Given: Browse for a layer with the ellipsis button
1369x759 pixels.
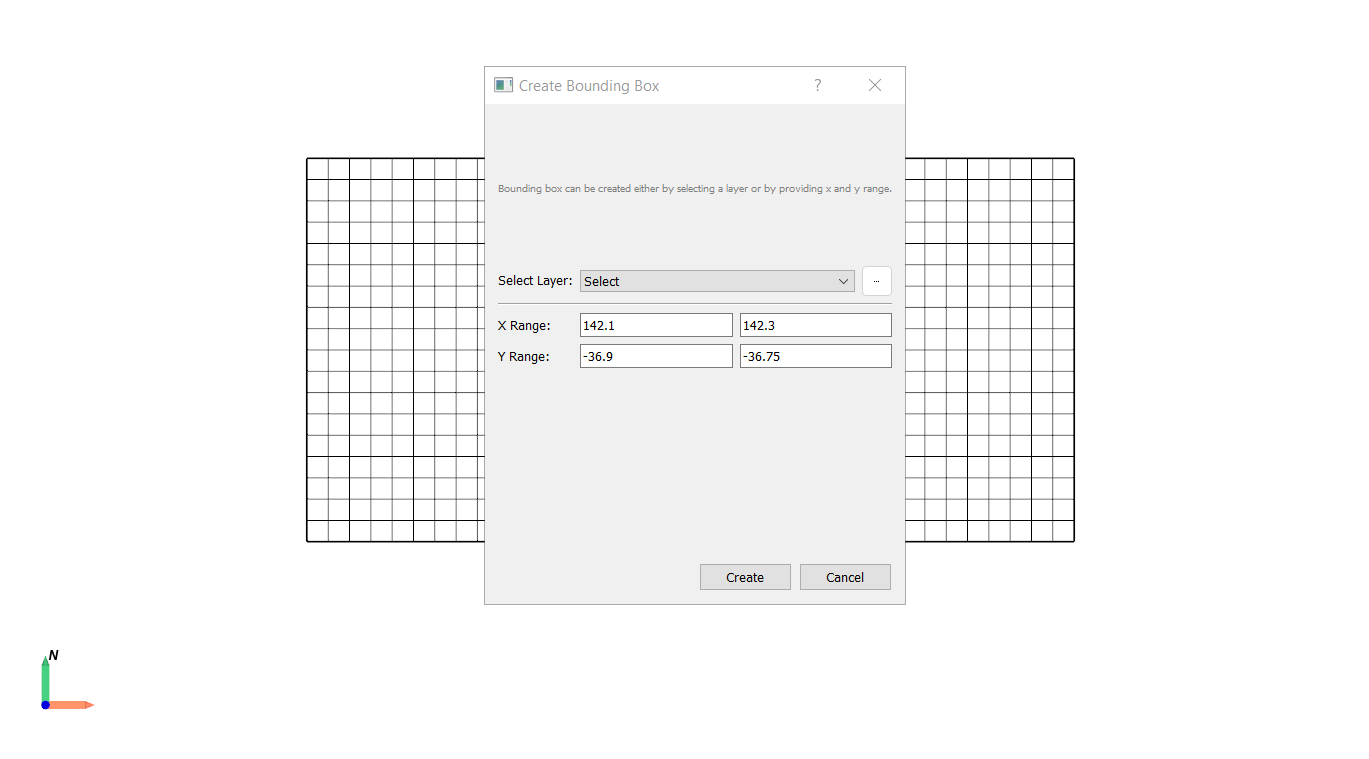Looking at the screenshot, I should [x=876, y=281].
